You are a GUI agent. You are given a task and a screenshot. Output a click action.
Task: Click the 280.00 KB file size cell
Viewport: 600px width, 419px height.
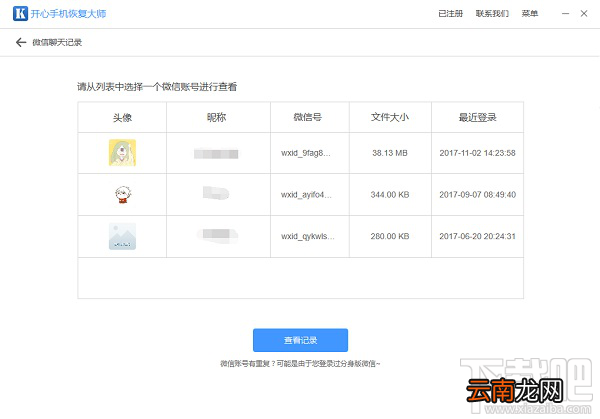click(390, 236)
